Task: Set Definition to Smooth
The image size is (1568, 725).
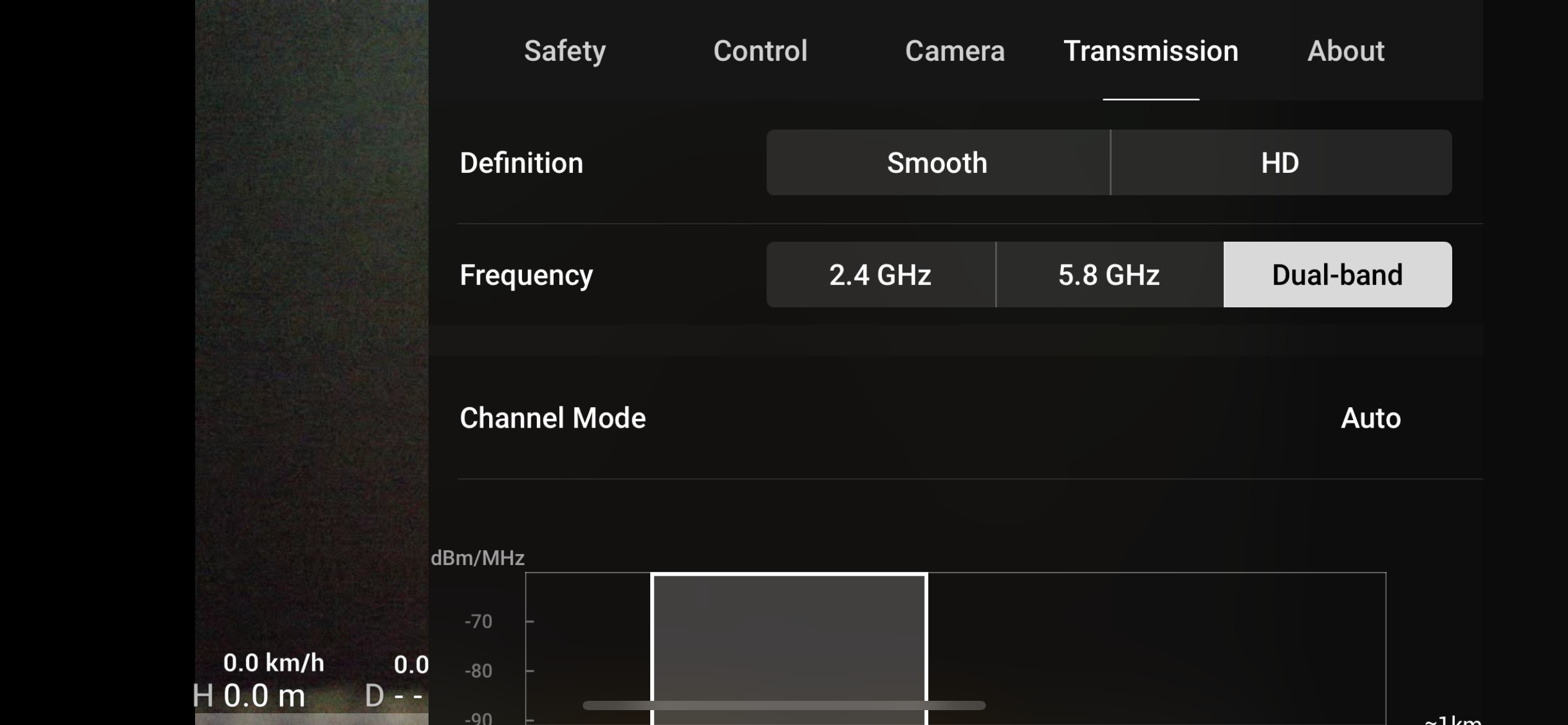Action: [x=938, y=163]
